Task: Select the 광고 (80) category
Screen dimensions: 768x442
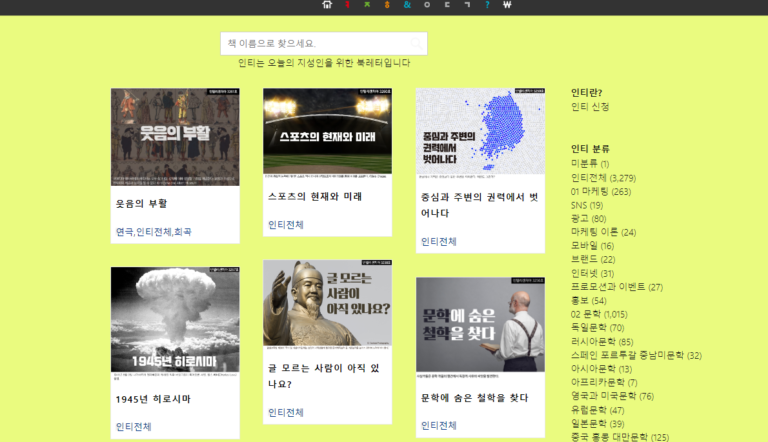Action: coord(588,219)
